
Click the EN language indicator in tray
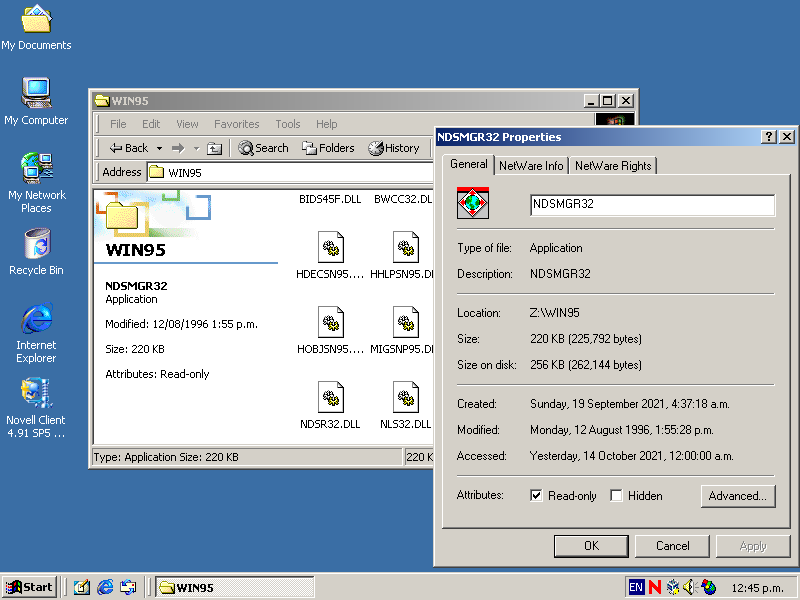(x=636, y=587)
